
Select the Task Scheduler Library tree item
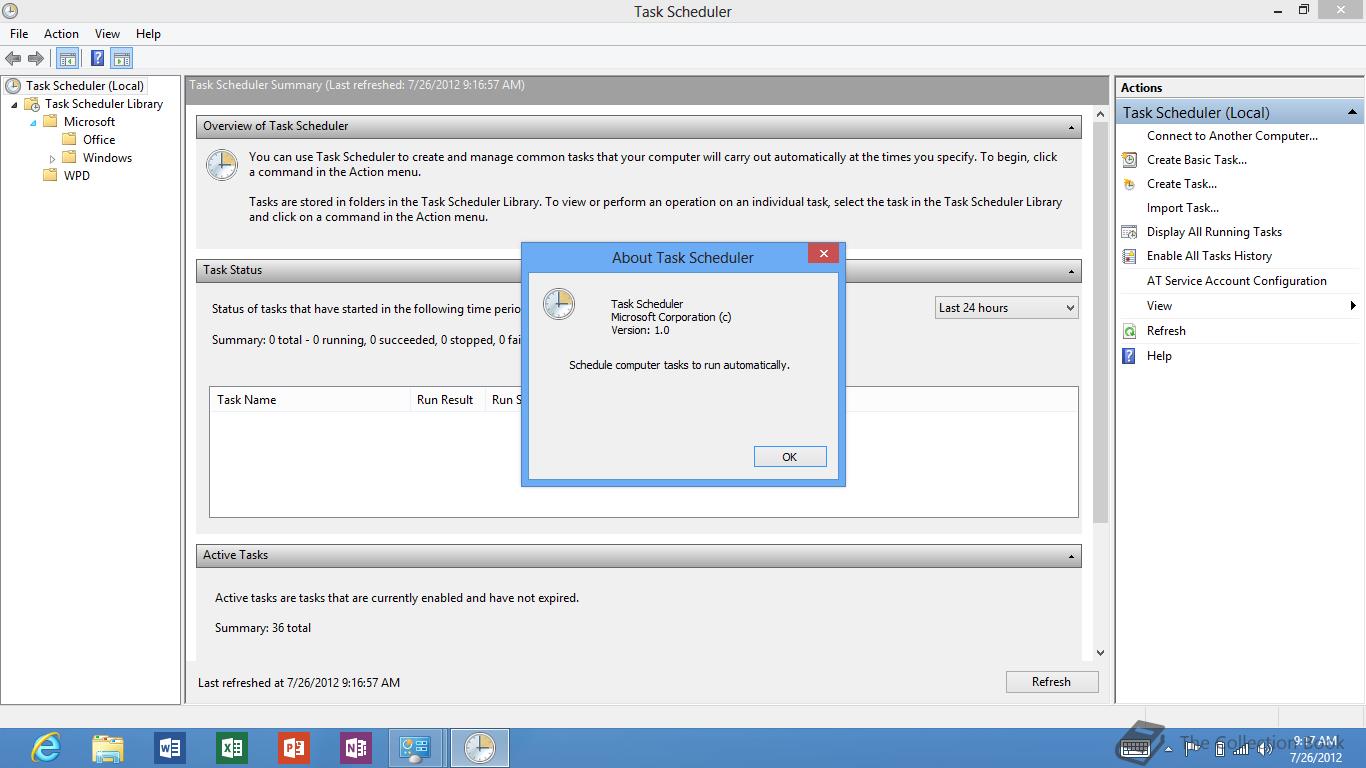click(104, 104)
